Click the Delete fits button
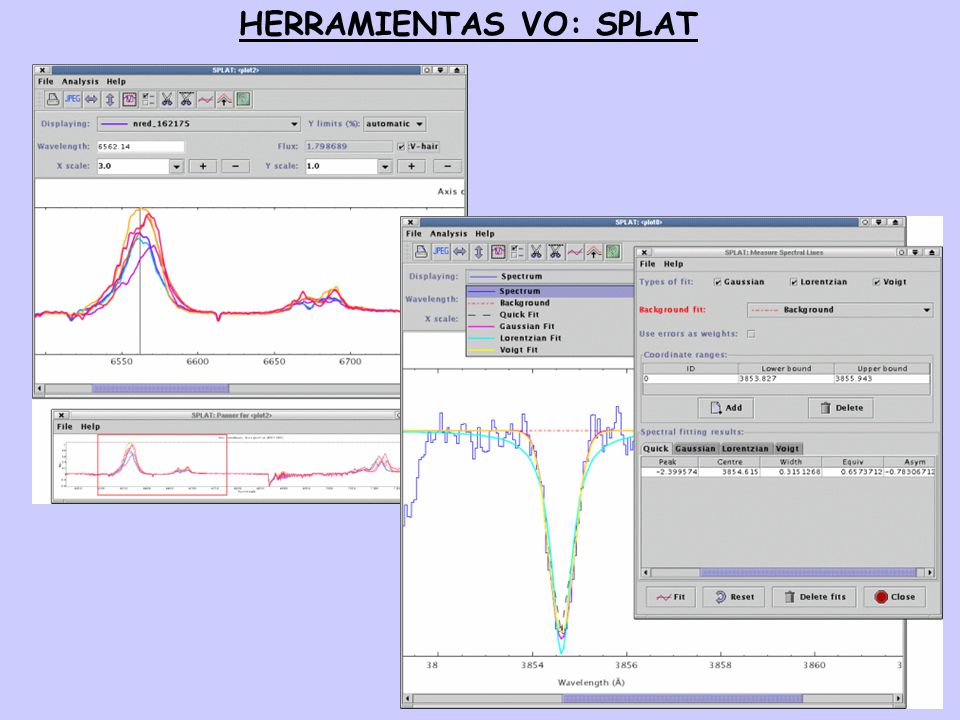 pos(814,597)
